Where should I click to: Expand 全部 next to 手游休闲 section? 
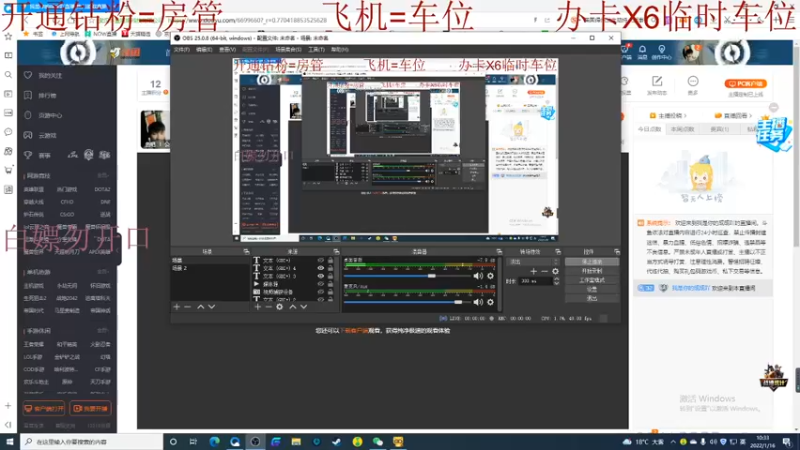click(x=103, y=331)
